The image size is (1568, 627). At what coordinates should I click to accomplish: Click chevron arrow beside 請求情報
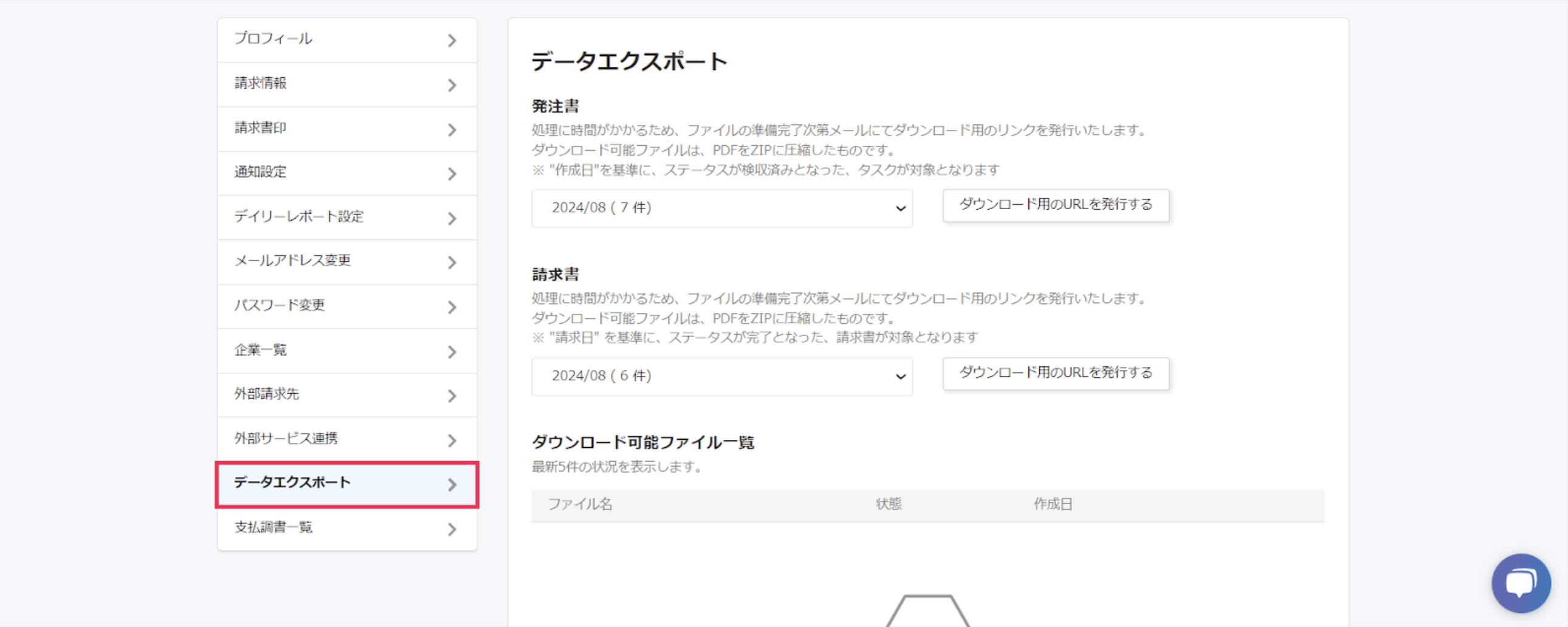(452, 85)
